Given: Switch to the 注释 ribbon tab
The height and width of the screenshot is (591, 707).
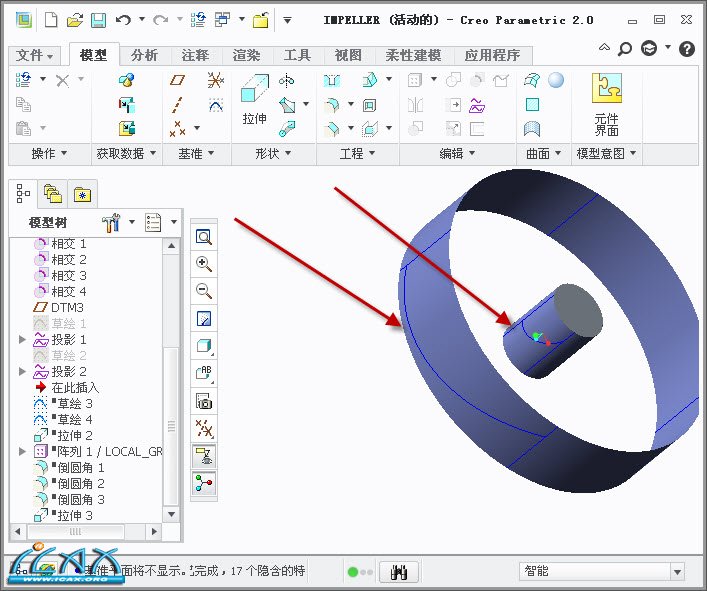Looking at the screenshot, I should pos(195,55).
